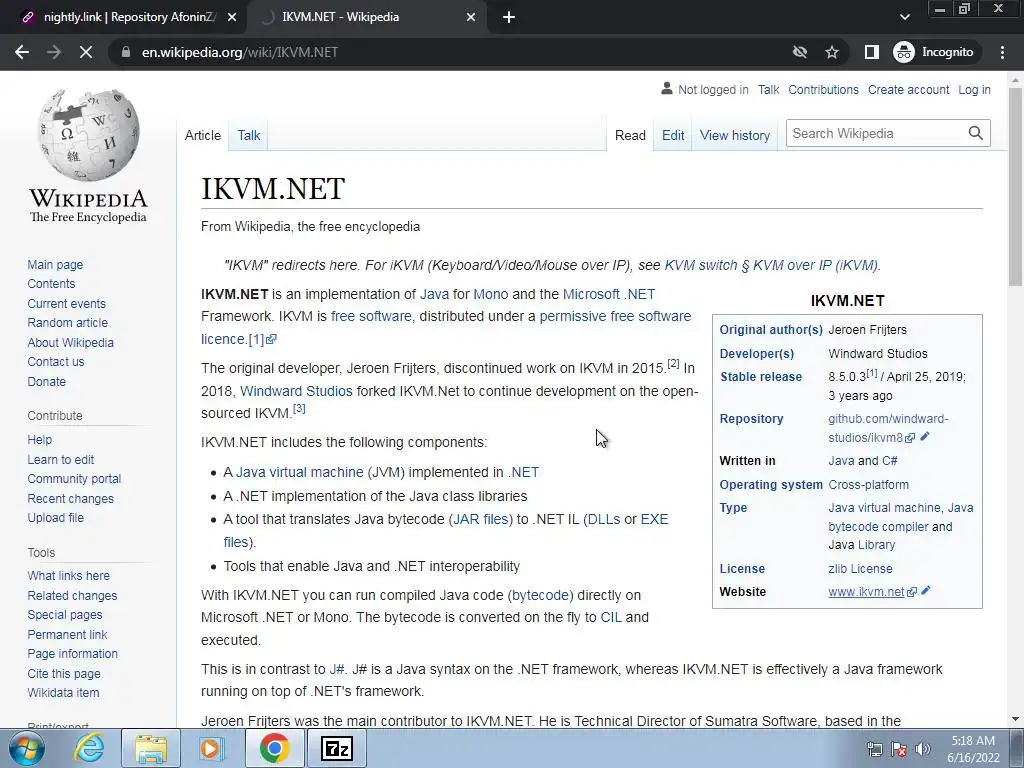Select the IKVM.NET - Wikipedia tab
The height and width of the screenshot is (768, 1024).
tap(366, 18)
